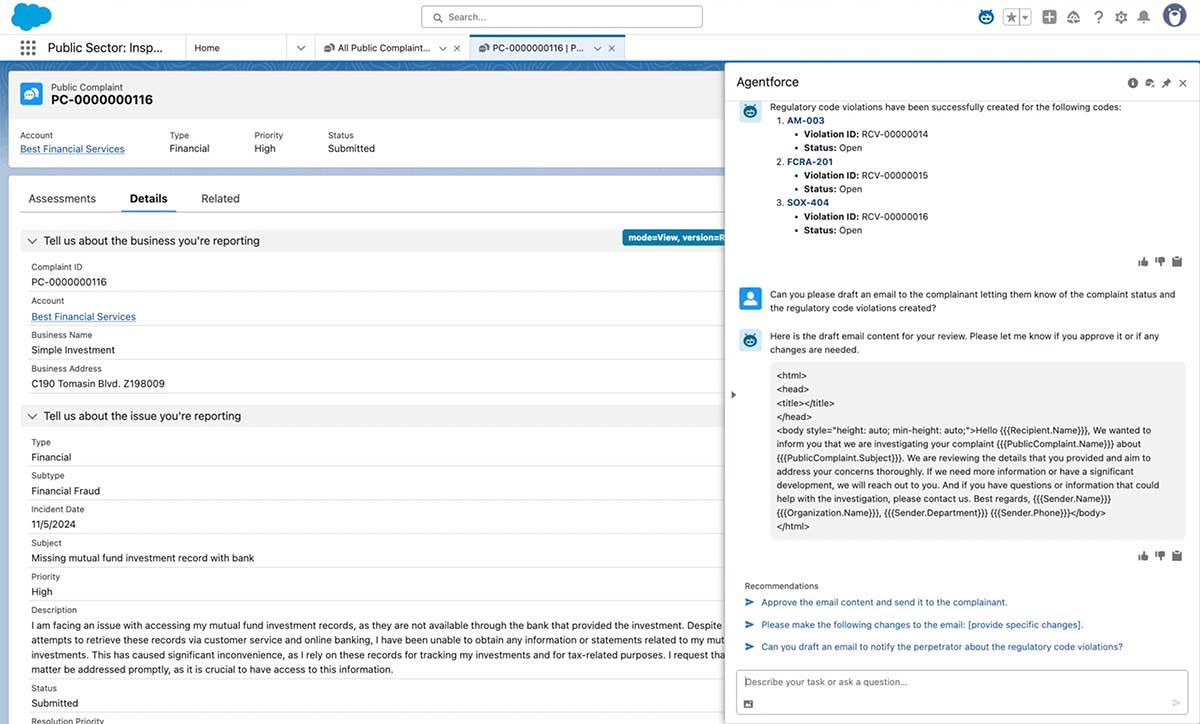Viewport: 1200px width, 724px height.
Task: Open the global actions plus icon
Action: 1049,16
